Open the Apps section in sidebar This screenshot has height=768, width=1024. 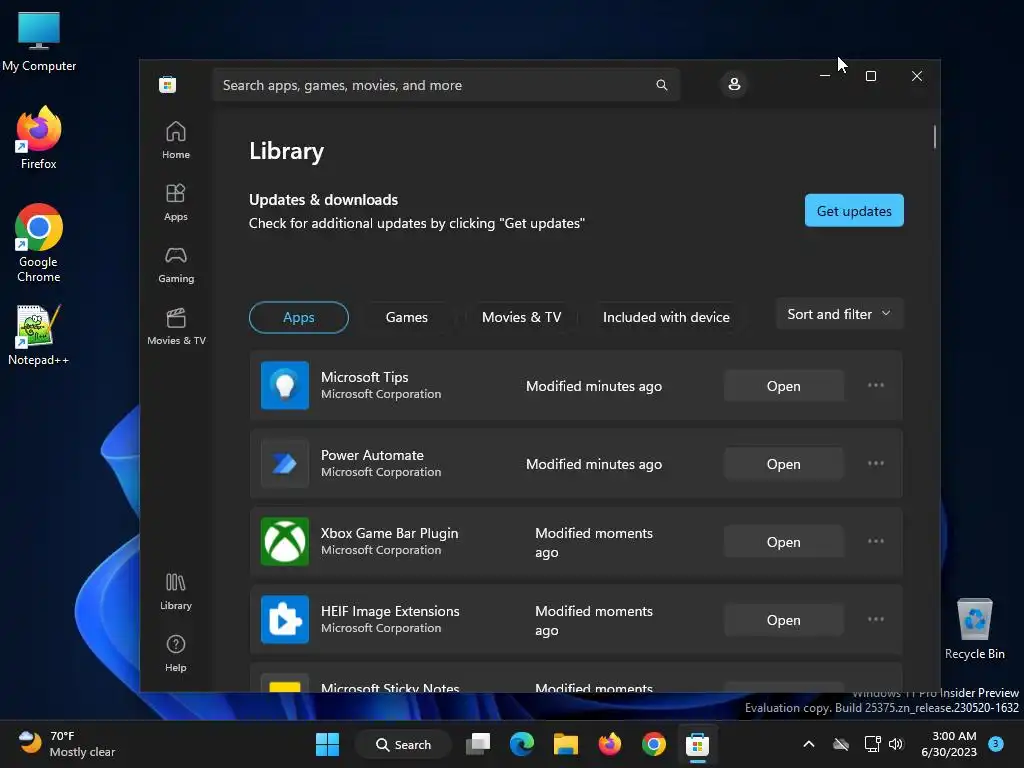[x=176, y=202]
